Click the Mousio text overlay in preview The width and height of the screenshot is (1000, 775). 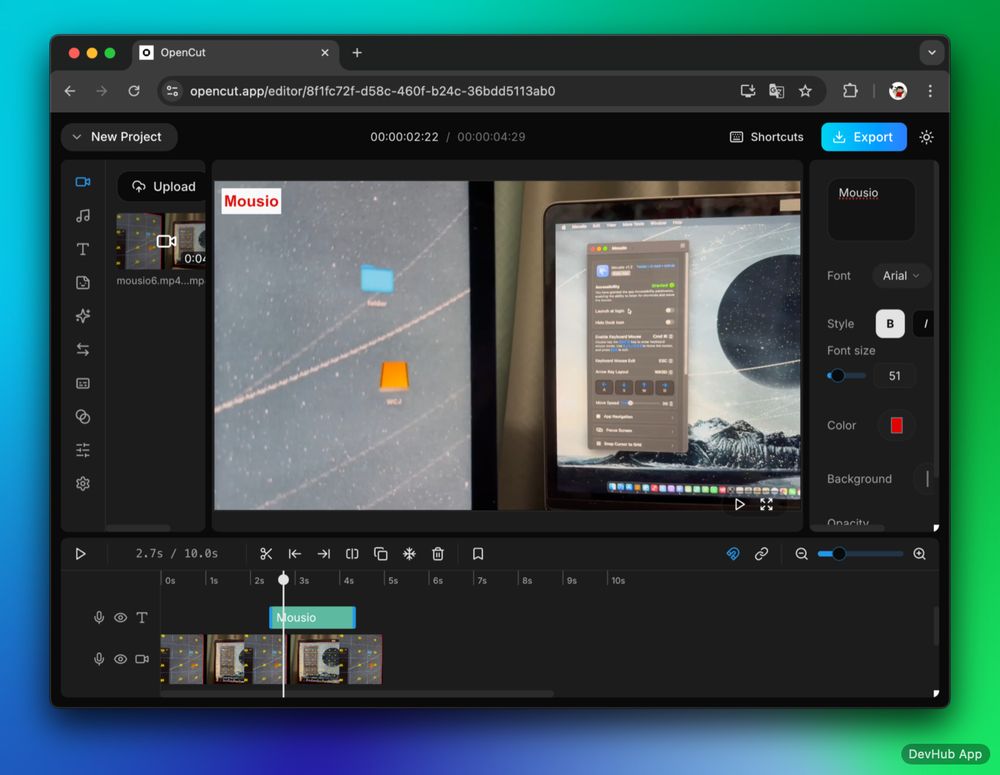pos(251,201)
